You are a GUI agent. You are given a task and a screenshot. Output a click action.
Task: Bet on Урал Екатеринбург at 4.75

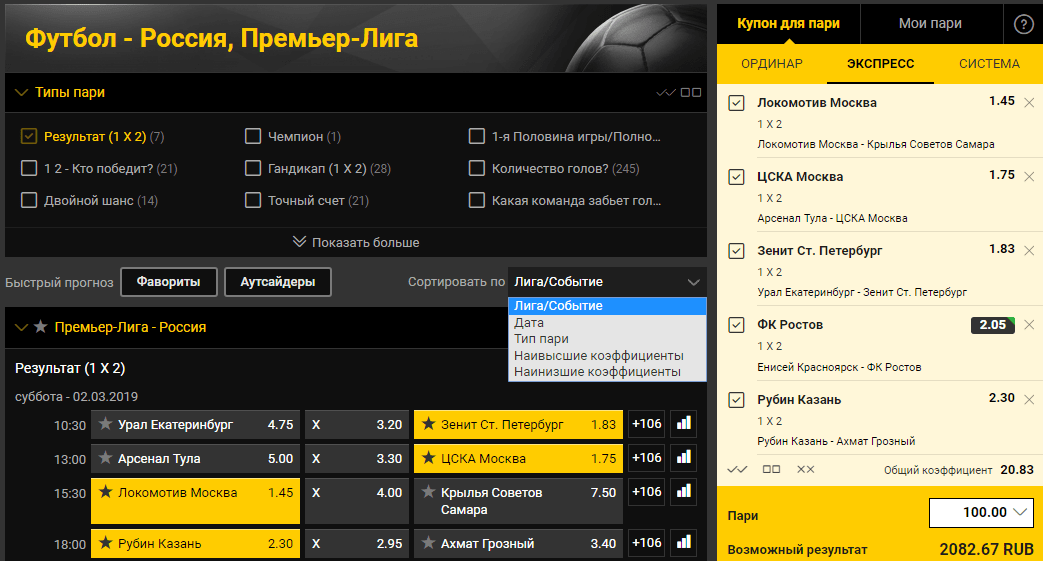(x=195, y=425)
